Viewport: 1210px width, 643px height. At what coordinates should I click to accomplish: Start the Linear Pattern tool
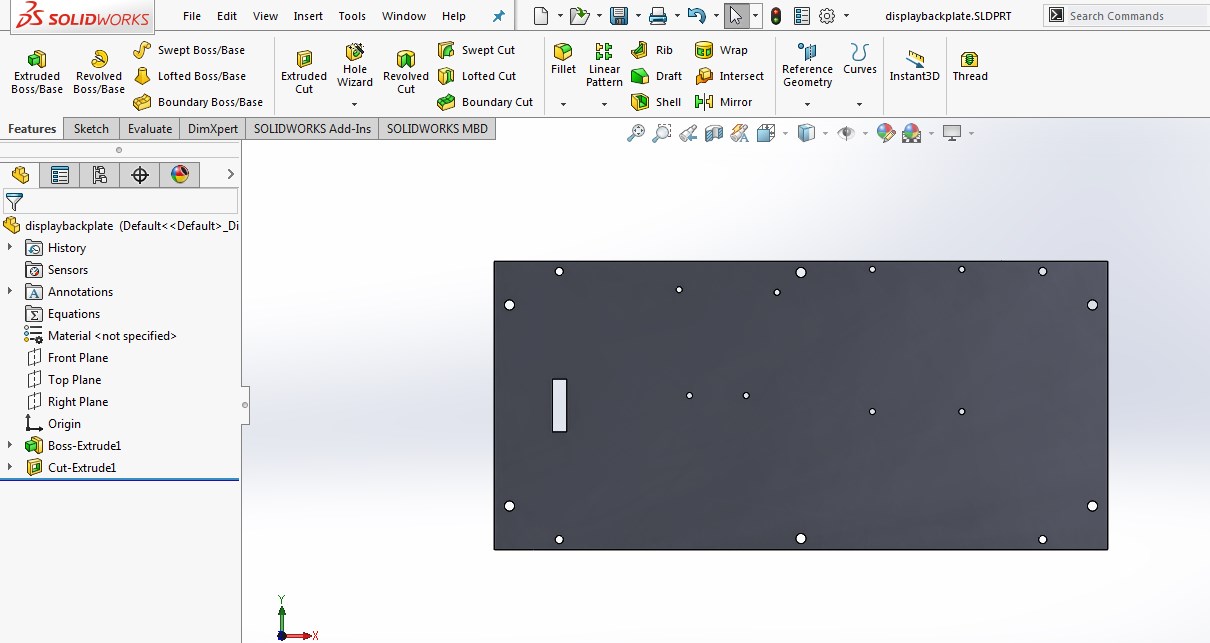click(x=604, y=66)
